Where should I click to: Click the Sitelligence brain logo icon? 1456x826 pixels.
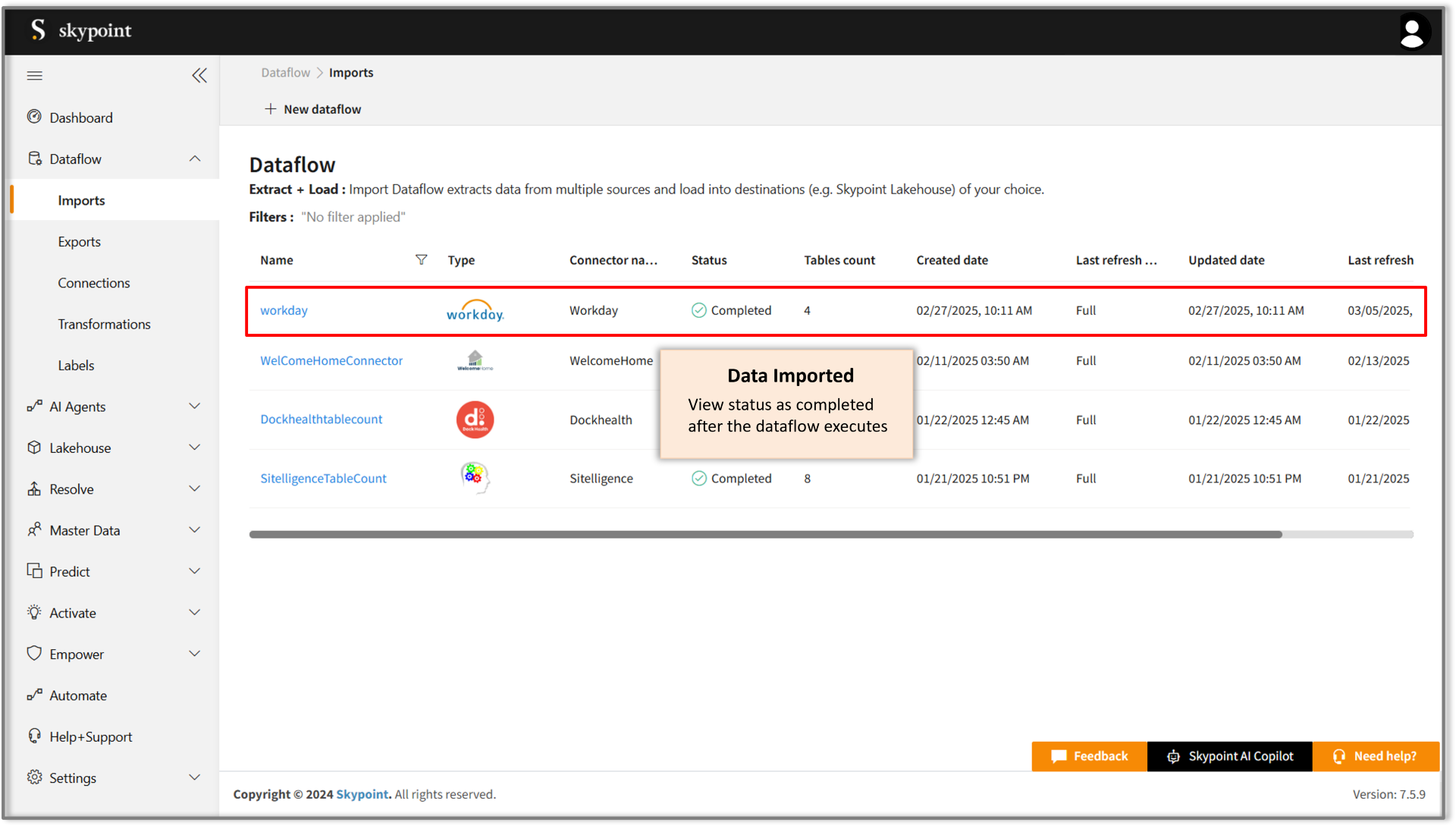click(475, 478)
